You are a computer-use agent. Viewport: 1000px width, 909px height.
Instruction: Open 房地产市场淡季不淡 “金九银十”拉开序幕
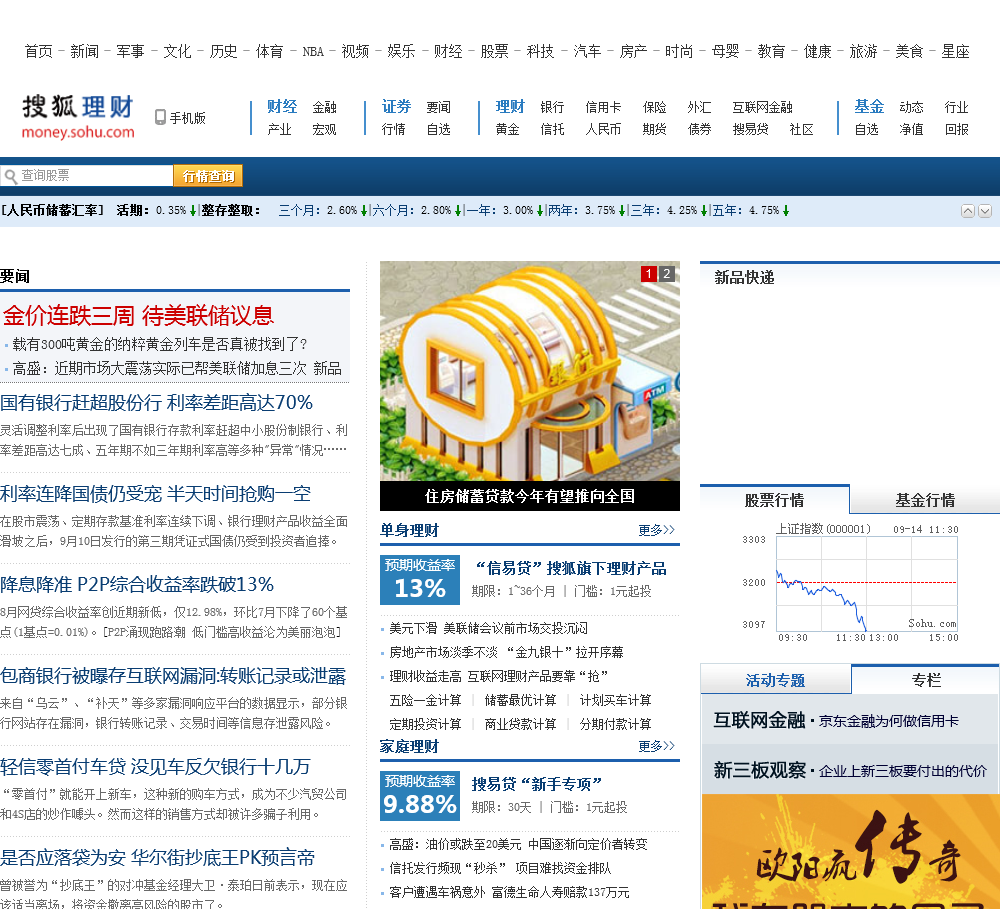pos(506,652)
